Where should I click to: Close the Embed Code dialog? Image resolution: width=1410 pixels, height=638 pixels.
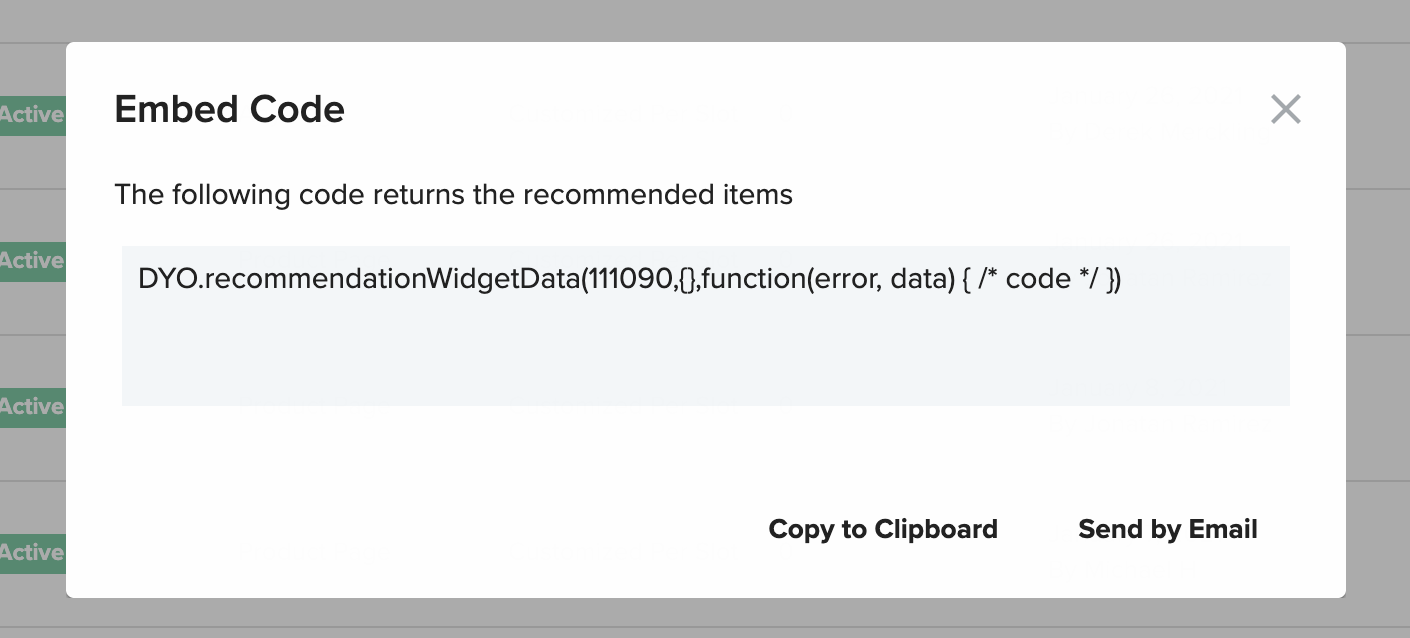(1285, 109)
